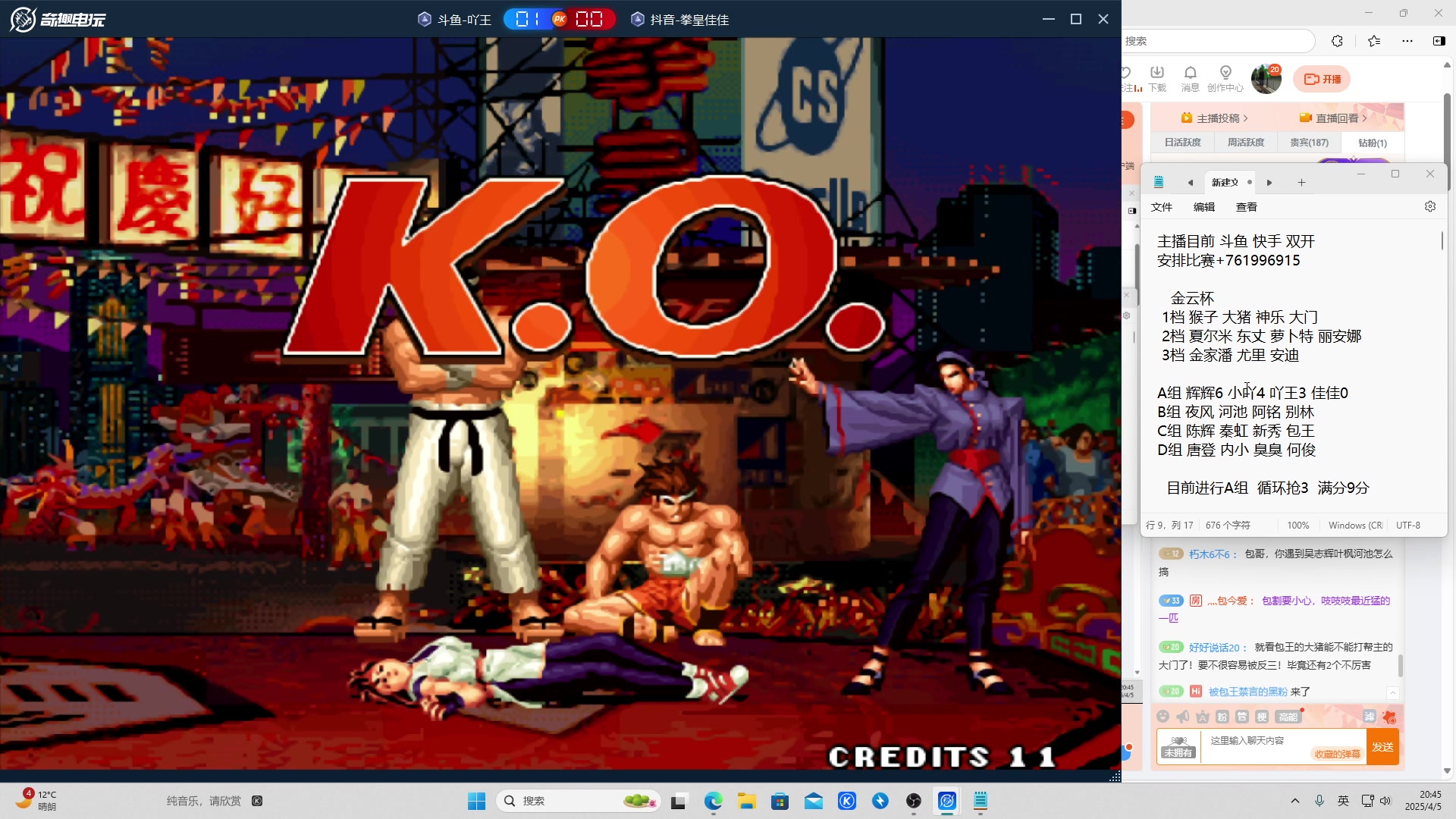Open 创作中心 lightbulb icon

point(1225,78)
